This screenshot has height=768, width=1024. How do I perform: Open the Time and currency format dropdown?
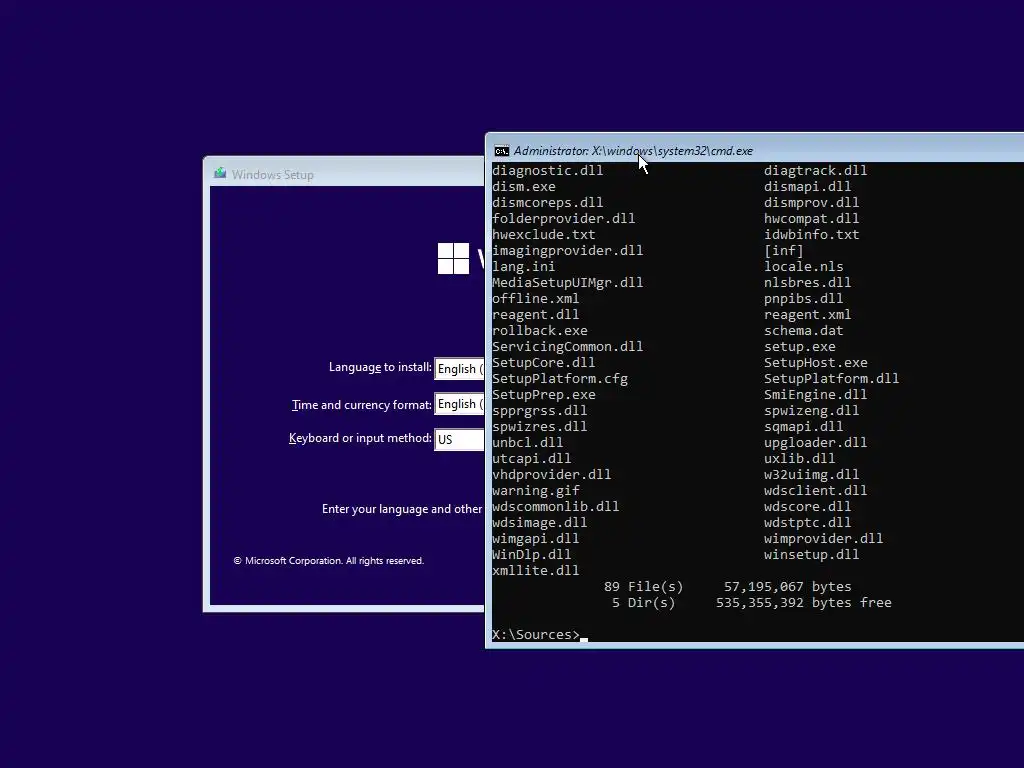460,404
